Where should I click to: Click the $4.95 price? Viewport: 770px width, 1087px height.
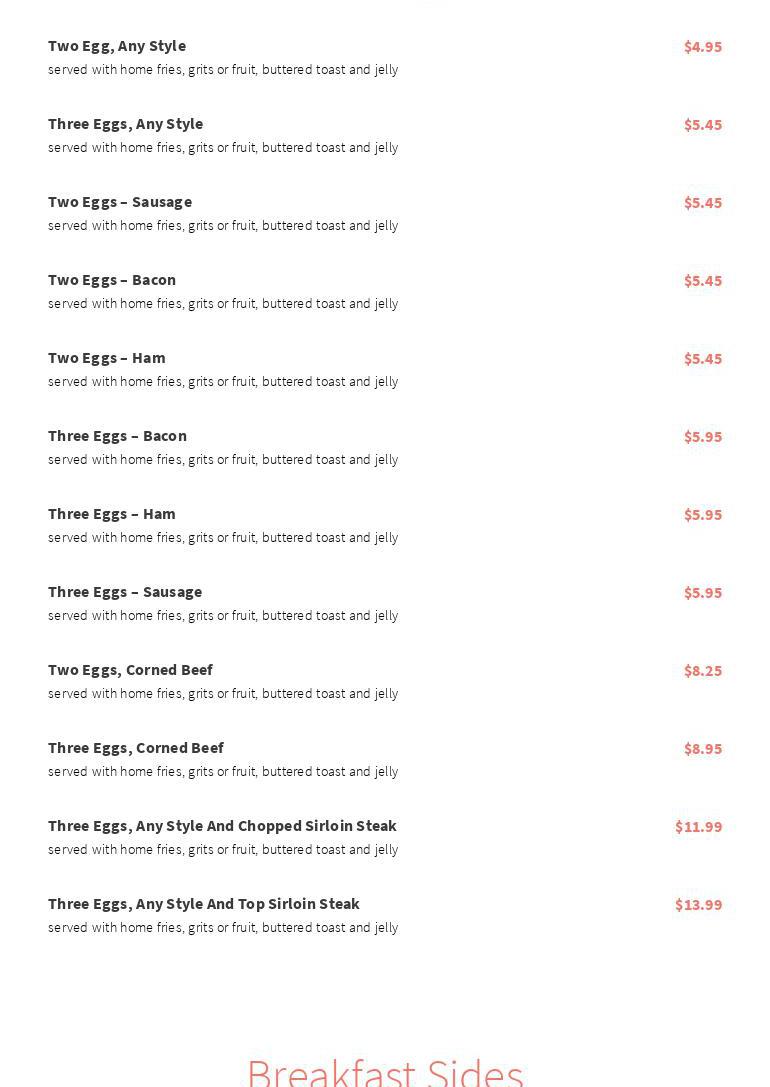pos(702,47)
